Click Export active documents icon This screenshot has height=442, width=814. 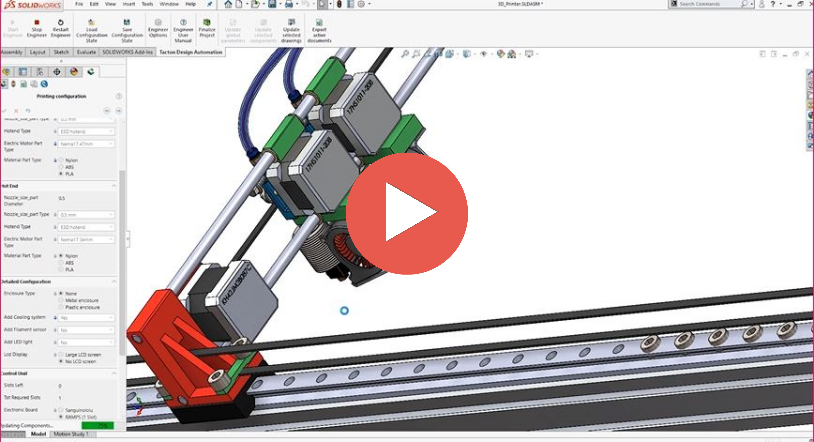[319, 22]
